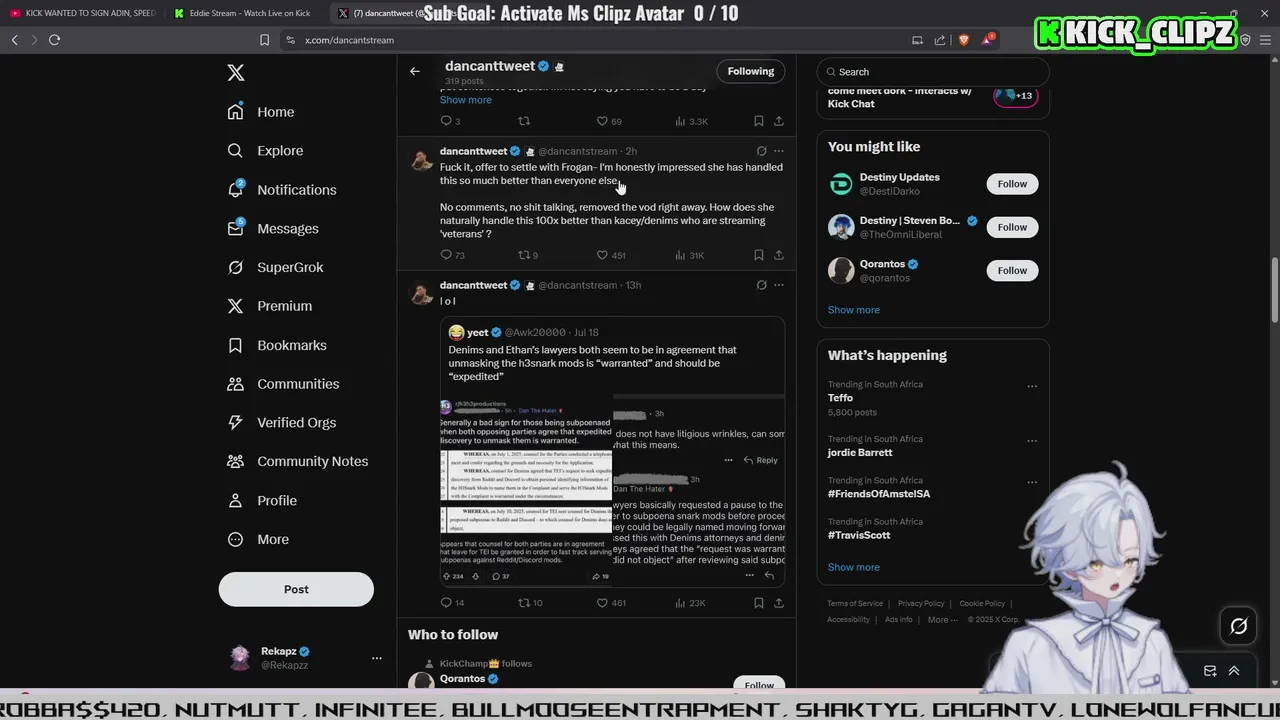Open Rekapz account options menu

point(376,658)
